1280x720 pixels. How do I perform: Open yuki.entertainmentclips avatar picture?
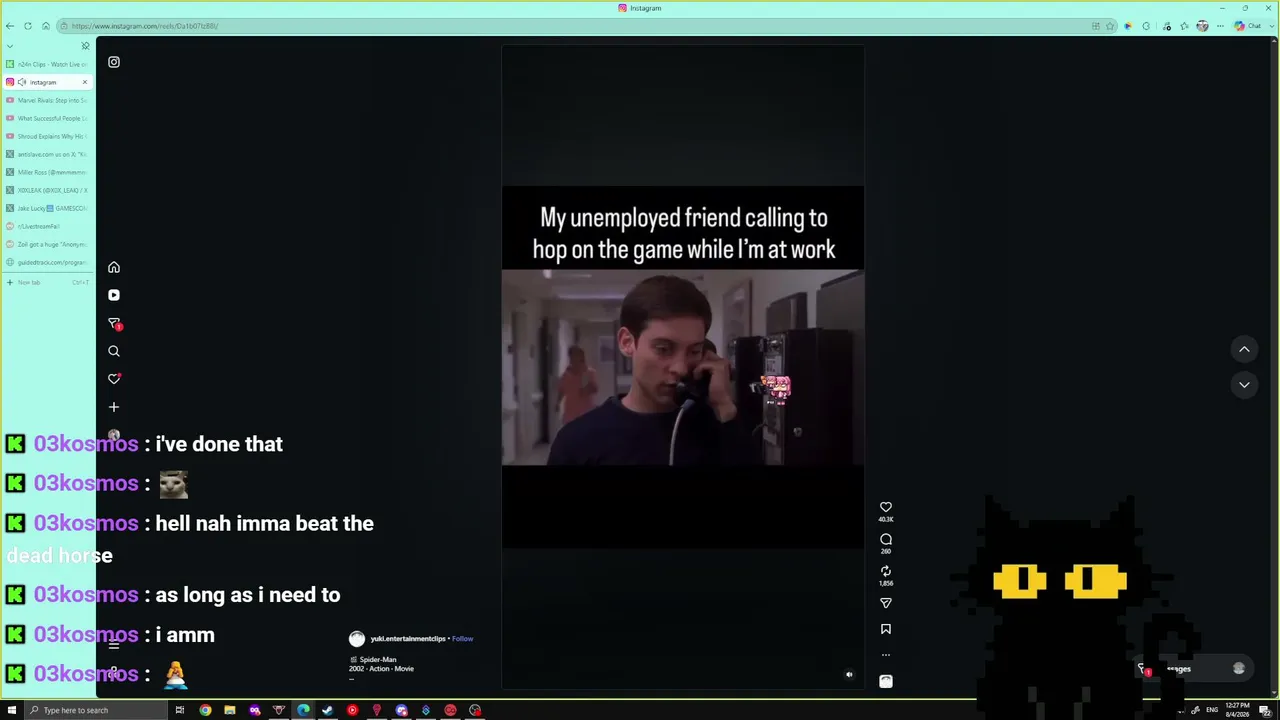[357, 639]
